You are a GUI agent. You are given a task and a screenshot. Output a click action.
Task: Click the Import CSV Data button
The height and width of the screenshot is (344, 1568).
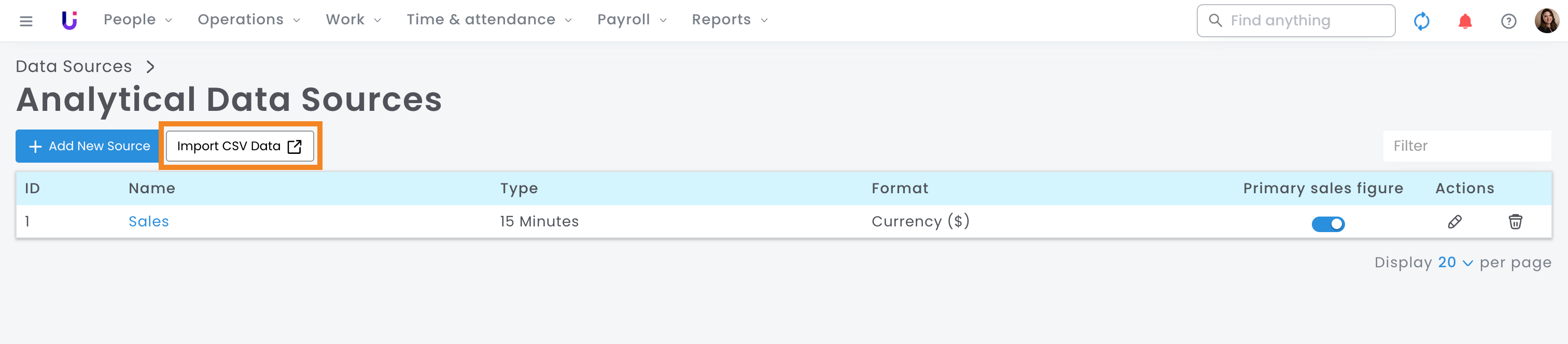[239, 147]
